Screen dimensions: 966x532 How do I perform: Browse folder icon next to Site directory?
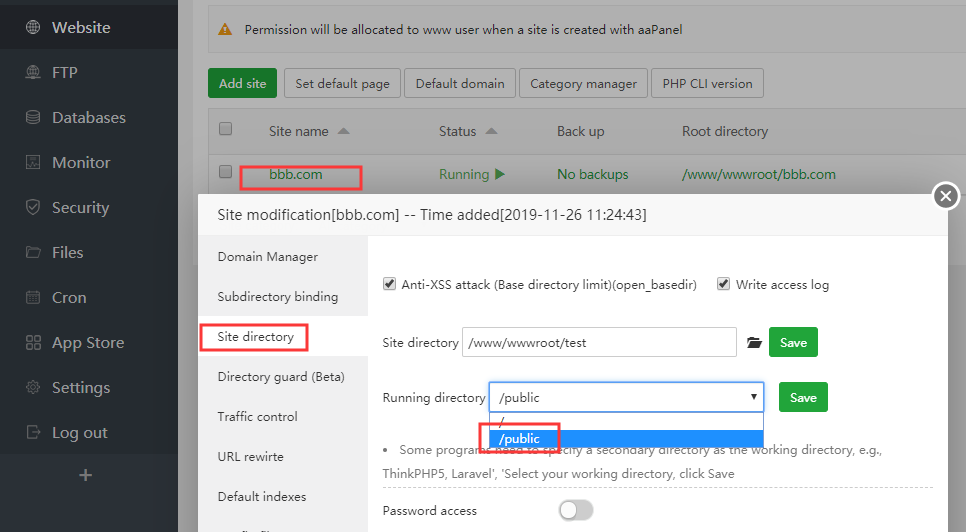(x=754, y=343)
